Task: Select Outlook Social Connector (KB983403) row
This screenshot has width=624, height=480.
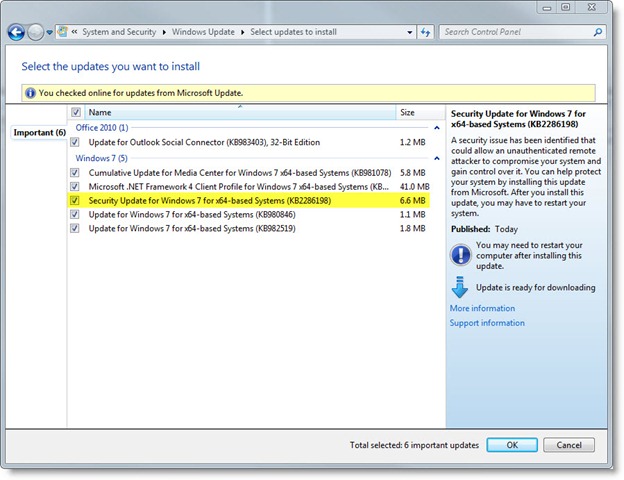Action: tap(249, 142)
